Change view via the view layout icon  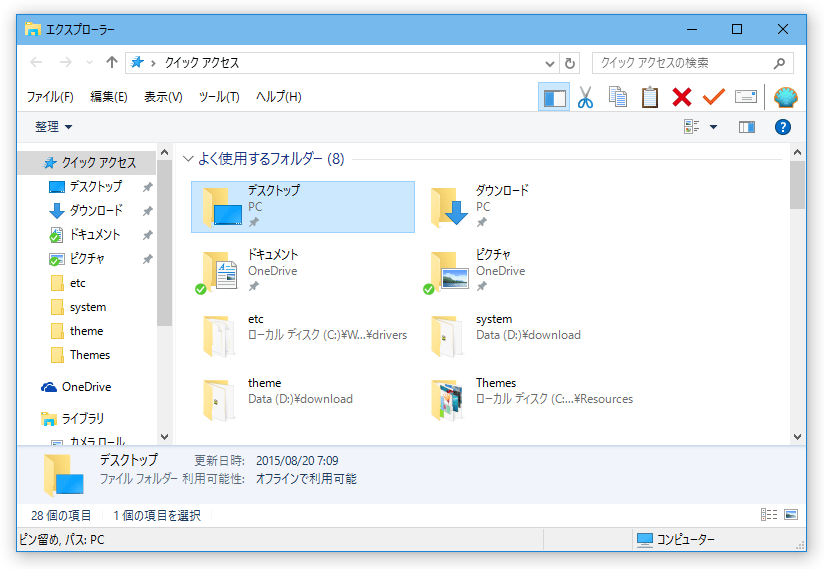pyautogui.click(x=692, y=127)
